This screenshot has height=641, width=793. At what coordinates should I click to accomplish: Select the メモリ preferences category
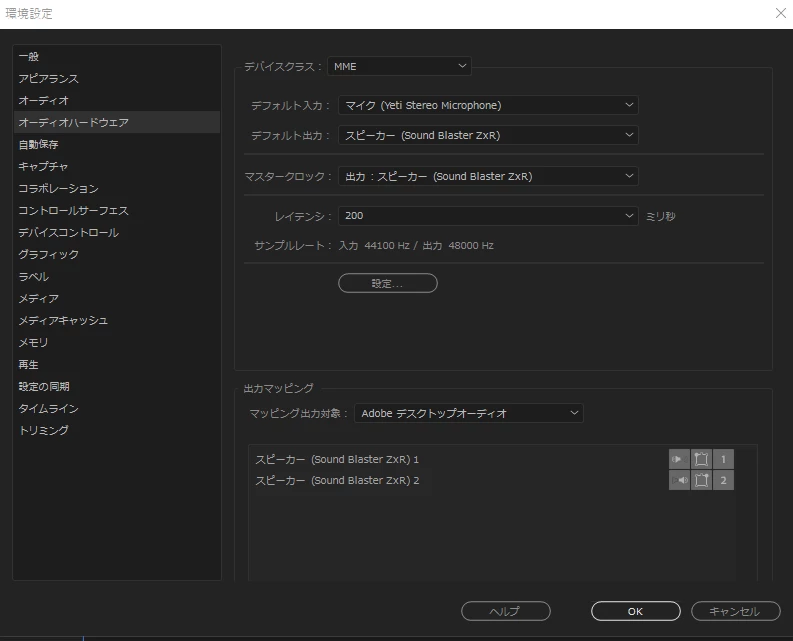(117, 343)
